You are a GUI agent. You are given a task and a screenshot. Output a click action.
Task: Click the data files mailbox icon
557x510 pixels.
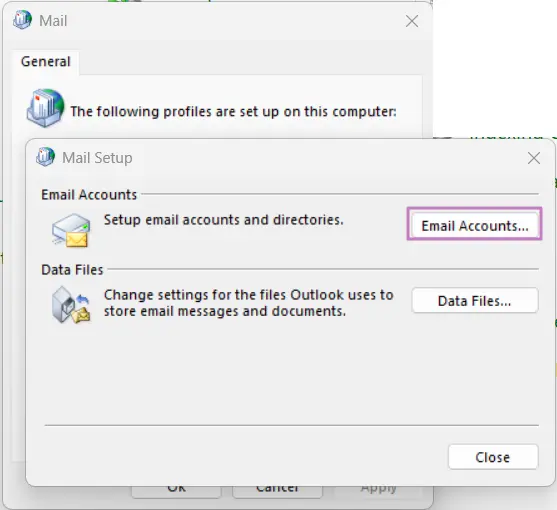click(71, 305)
